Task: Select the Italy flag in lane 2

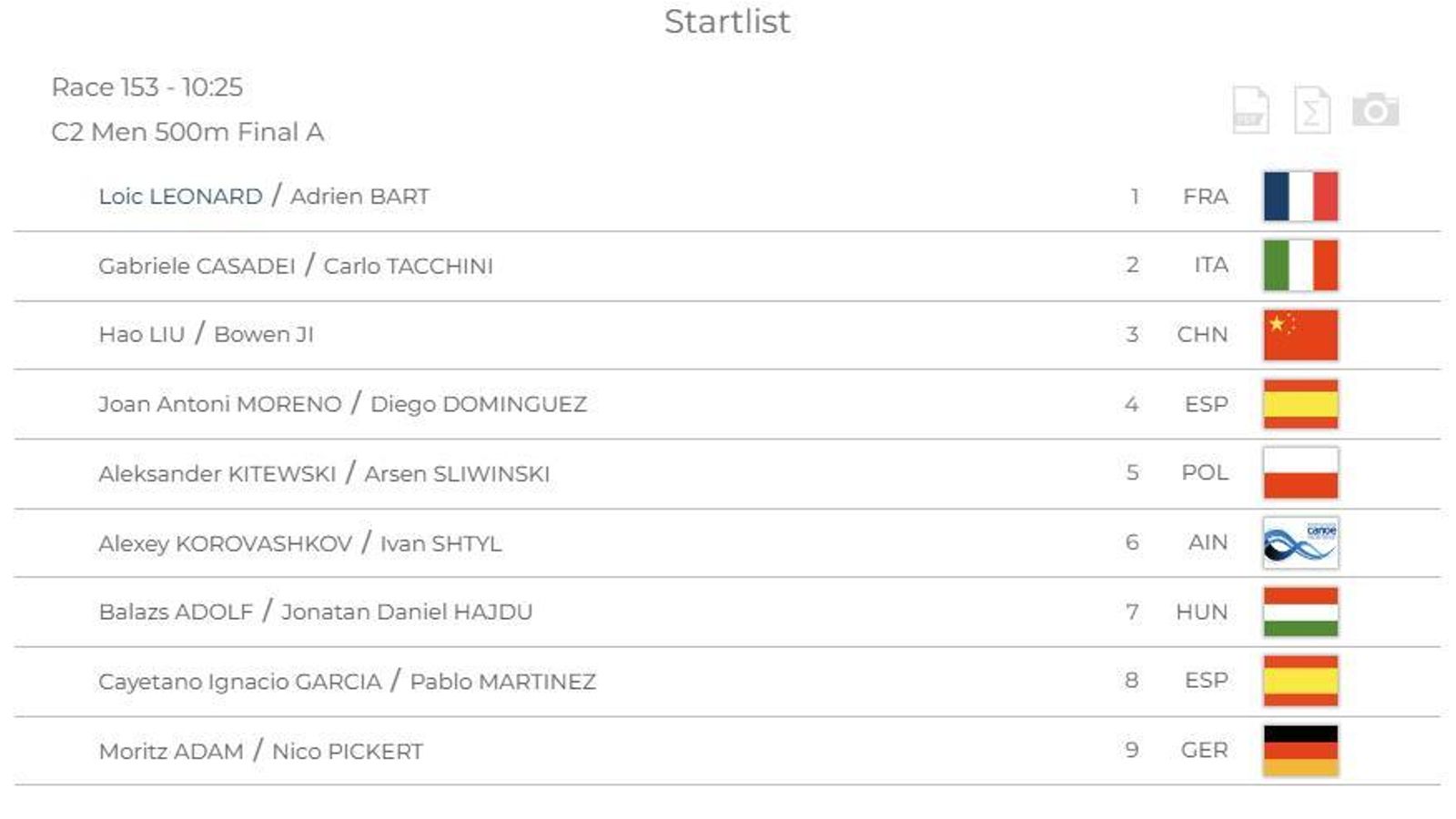Action: tap(1300, 265)
